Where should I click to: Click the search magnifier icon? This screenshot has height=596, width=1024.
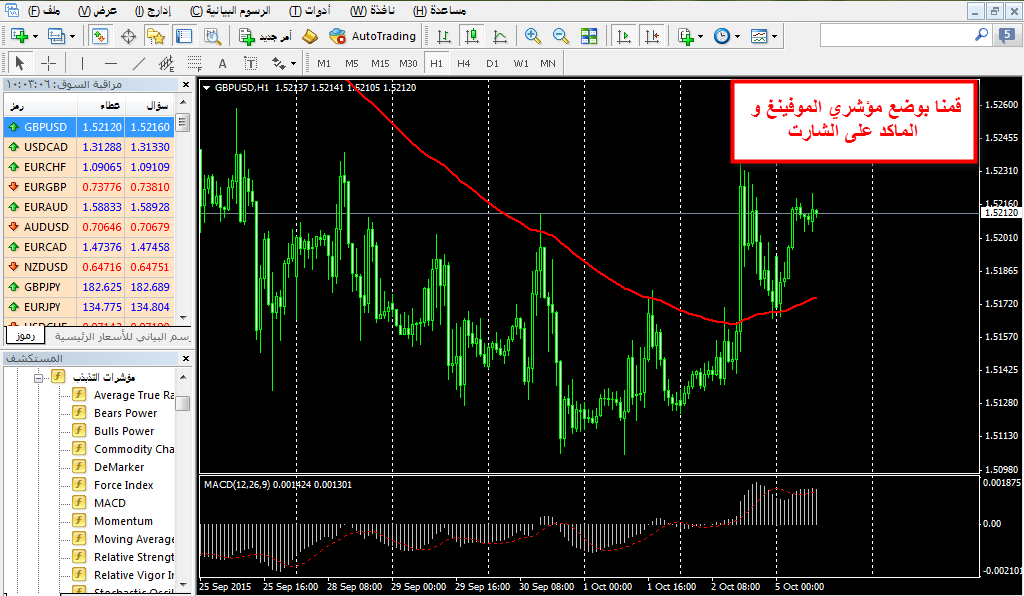point(981,35)
